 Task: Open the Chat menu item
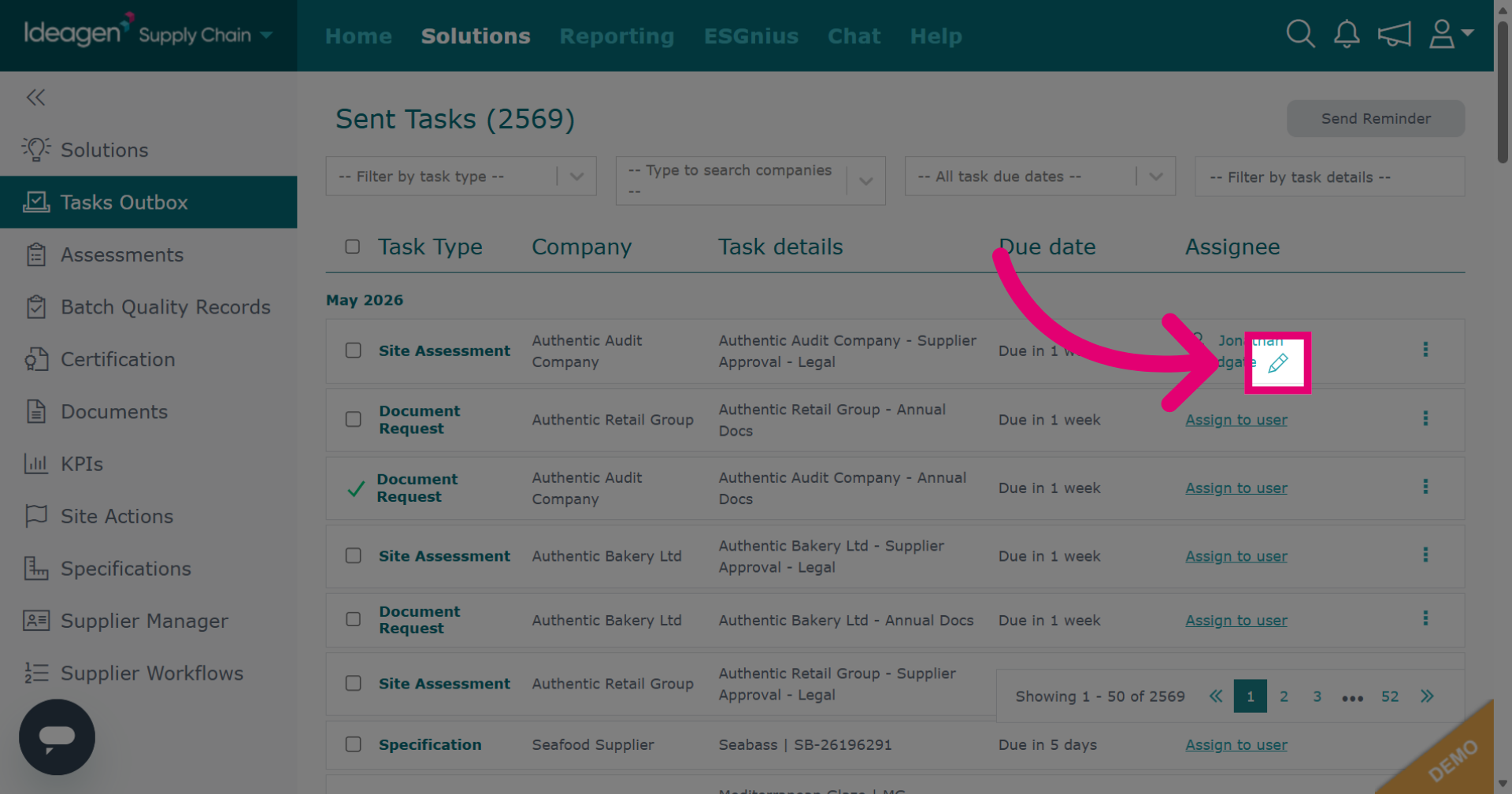pos(854,36)
